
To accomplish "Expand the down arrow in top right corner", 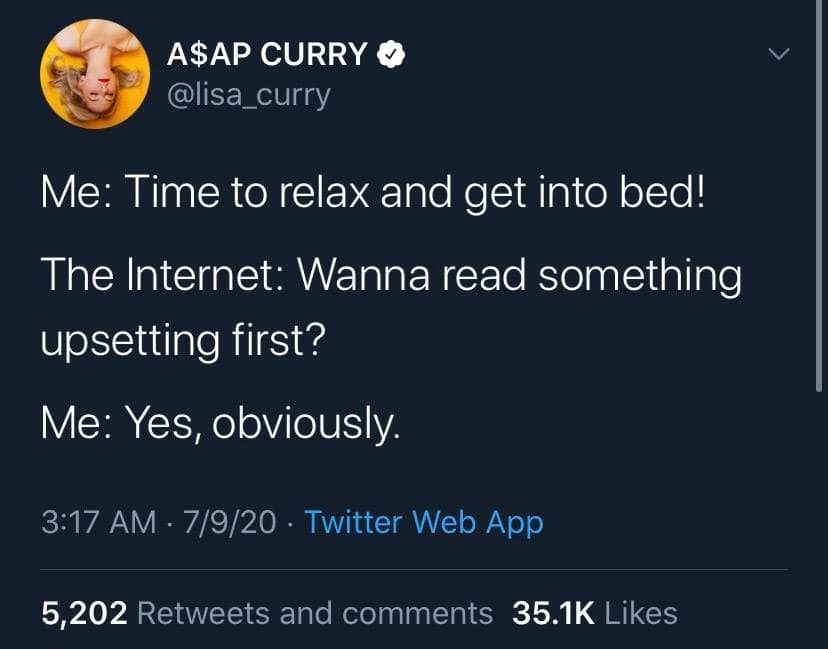I will [x=781, y=52].
